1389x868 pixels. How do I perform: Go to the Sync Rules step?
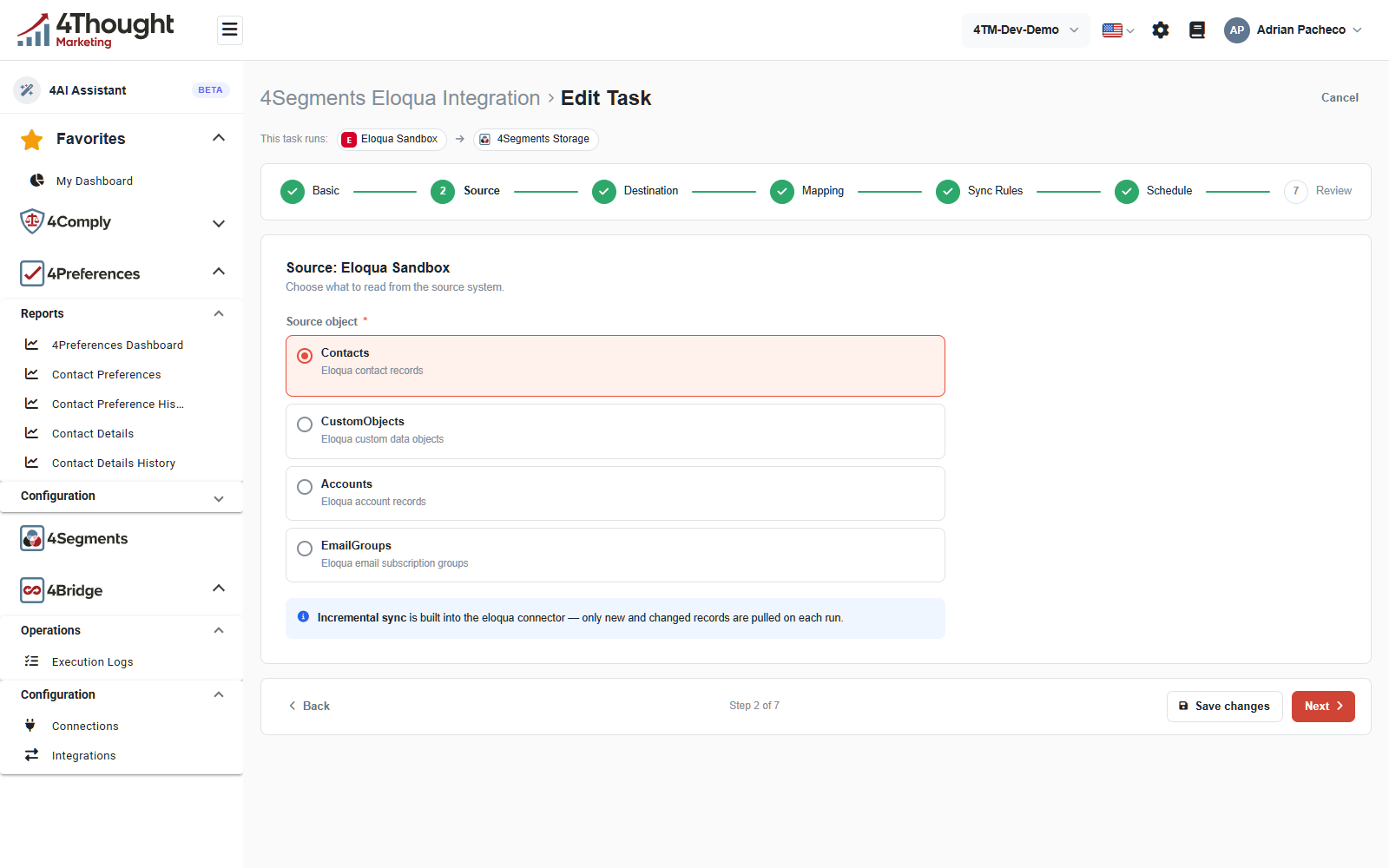click(979, 192)
